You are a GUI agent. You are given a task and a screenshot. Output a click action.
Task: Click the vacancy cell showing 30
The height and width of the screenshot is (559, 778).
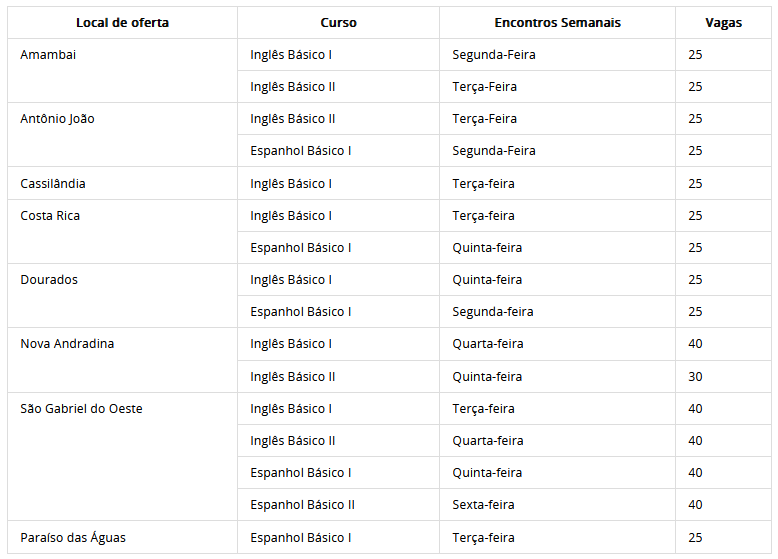[x=695, y=377]
